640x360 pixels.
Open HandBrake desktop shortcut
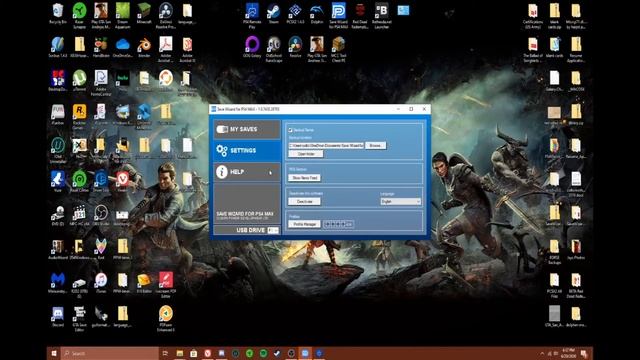pos(101,47)
